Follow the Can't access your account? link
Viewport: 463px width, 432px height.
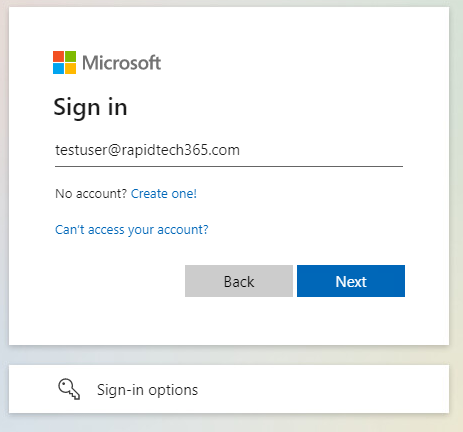tap(132, 230)
